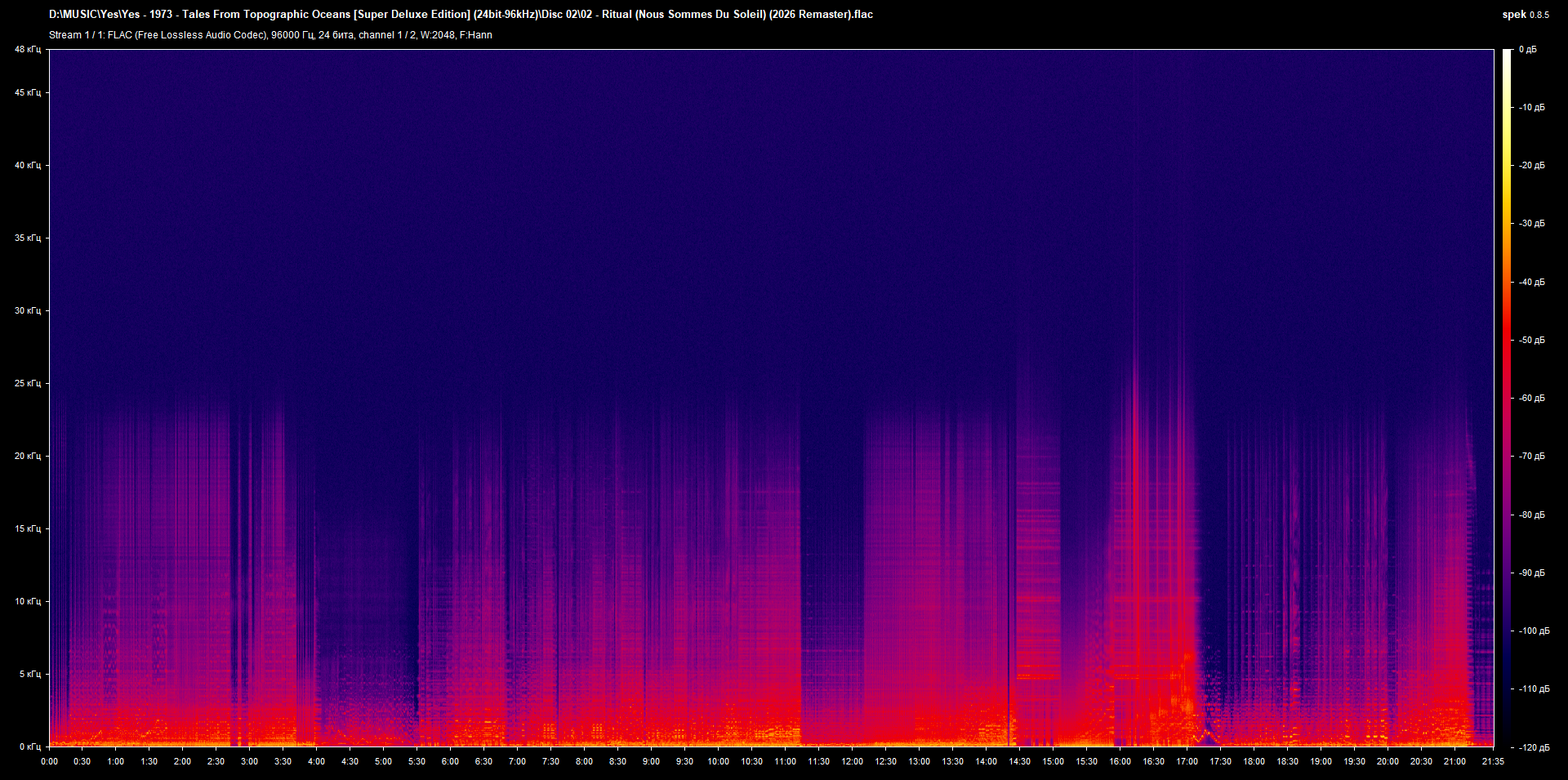Click the 11:00 time axis marker
Image resolution: width=1568 pixels, height=780 pixels.
(x=785, y=761)
